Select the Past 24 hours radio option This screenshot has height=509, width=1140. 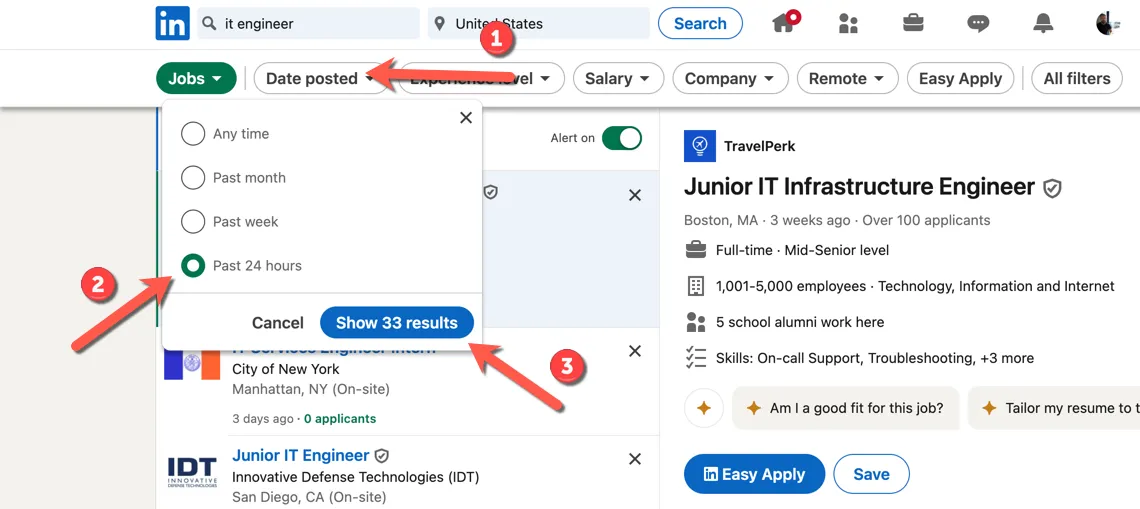193,266
